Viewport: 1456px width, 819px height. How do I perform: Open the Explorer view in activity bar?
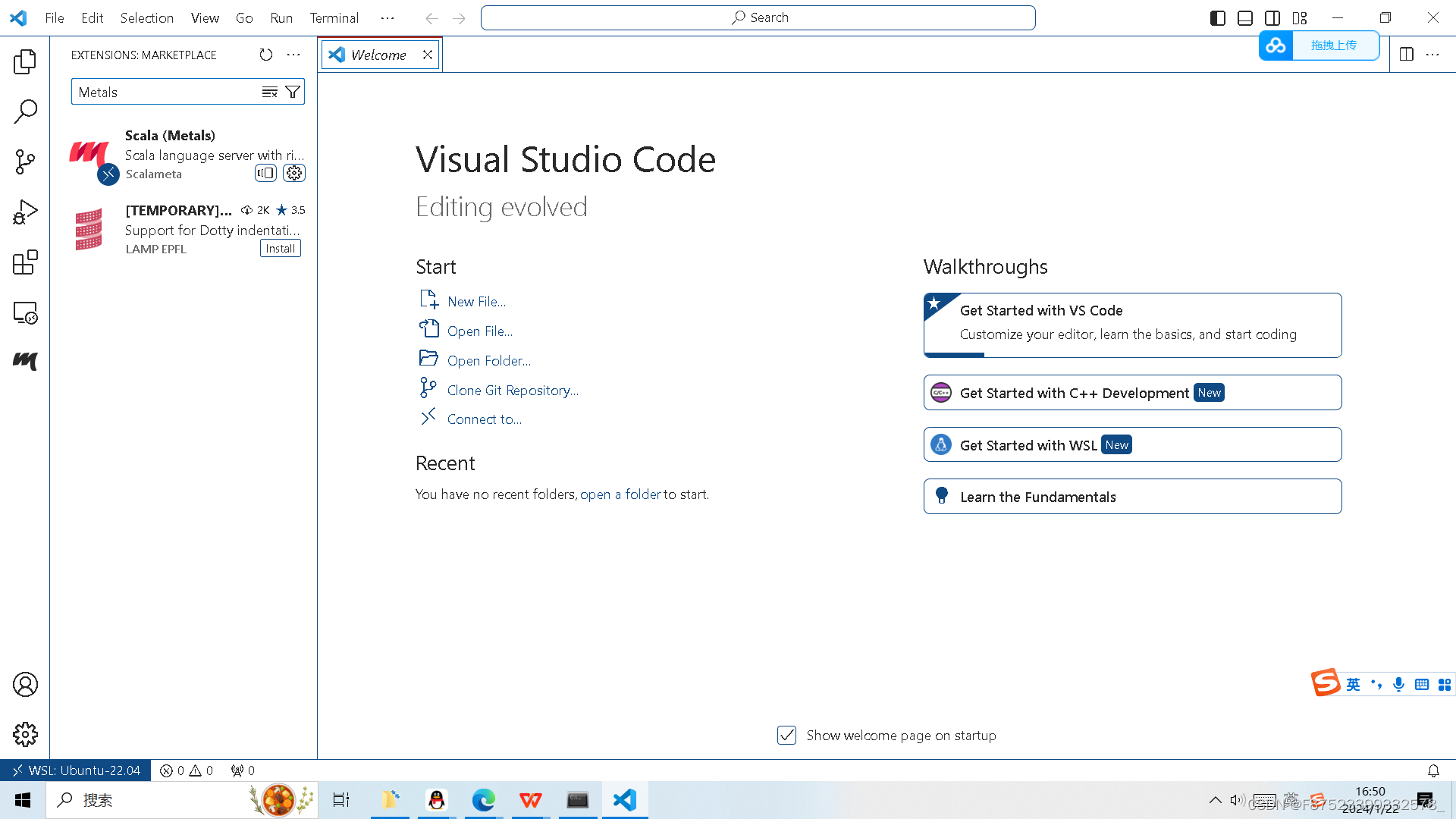pyautogui.click(x=25, y=61)
